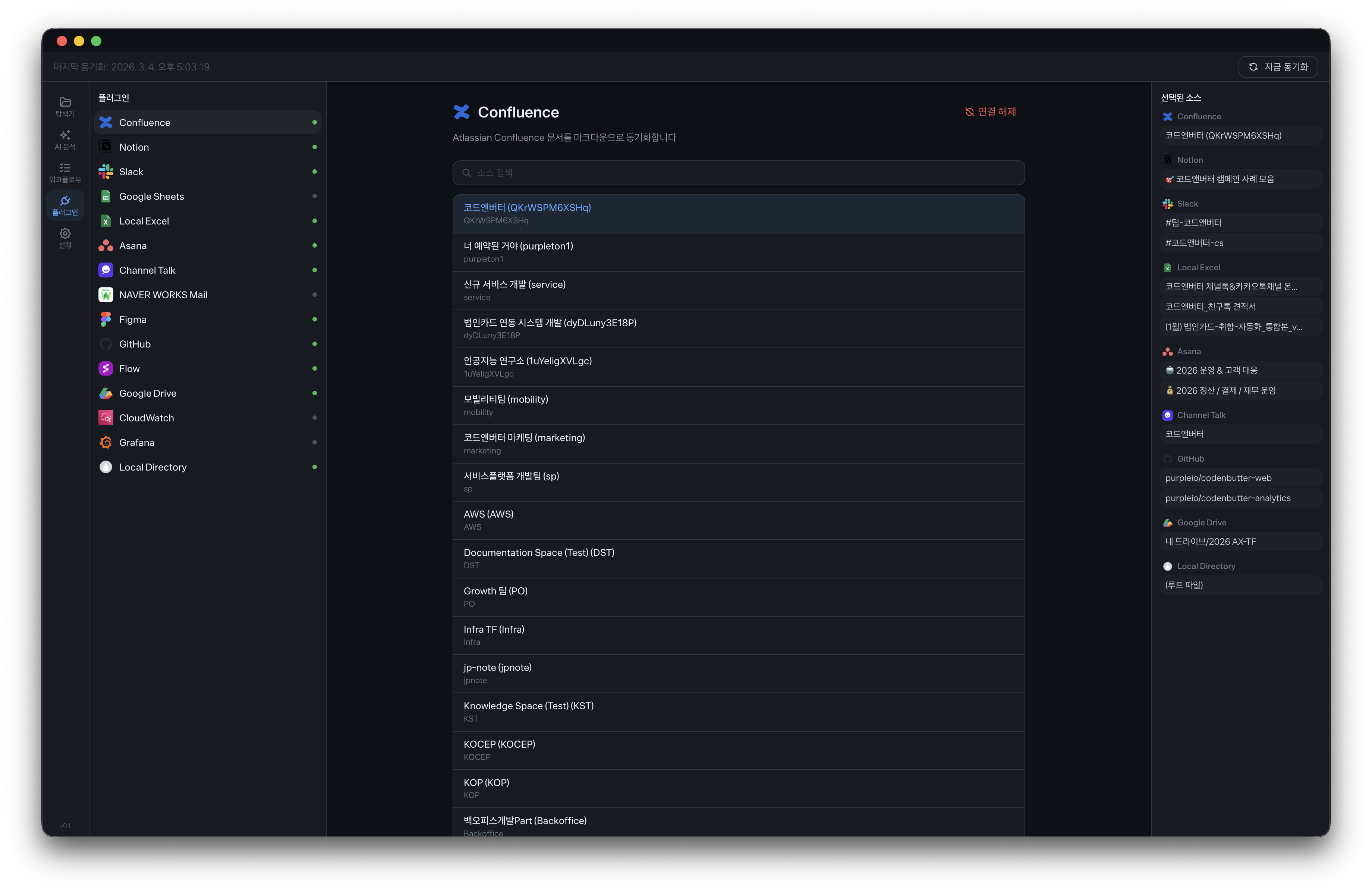Select the Grafana plugin icon
This screenshot has height=892, width=1372.
(106, 442)
